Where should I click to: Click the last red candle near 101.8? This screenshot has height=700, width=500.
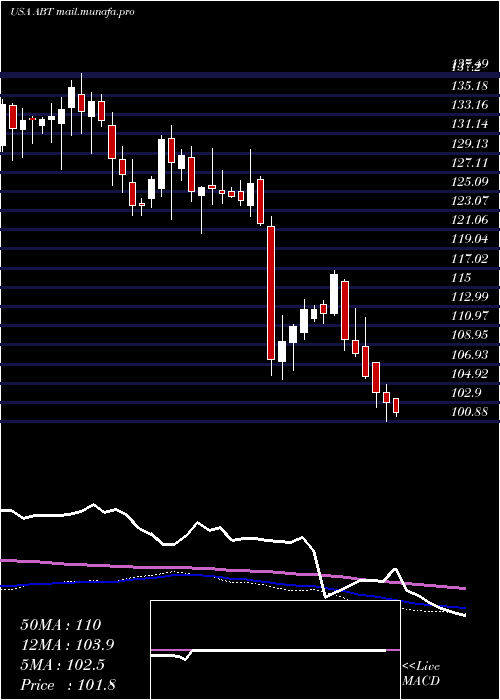tap(396, 406)
